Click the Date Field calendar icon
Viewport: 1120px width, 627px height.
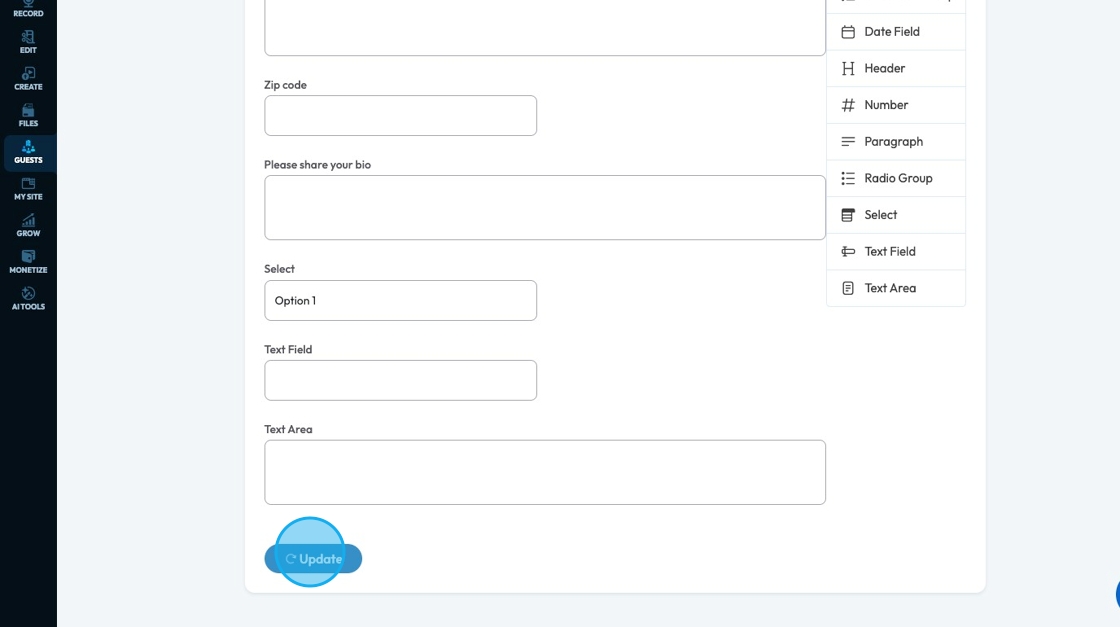point(848,31)
